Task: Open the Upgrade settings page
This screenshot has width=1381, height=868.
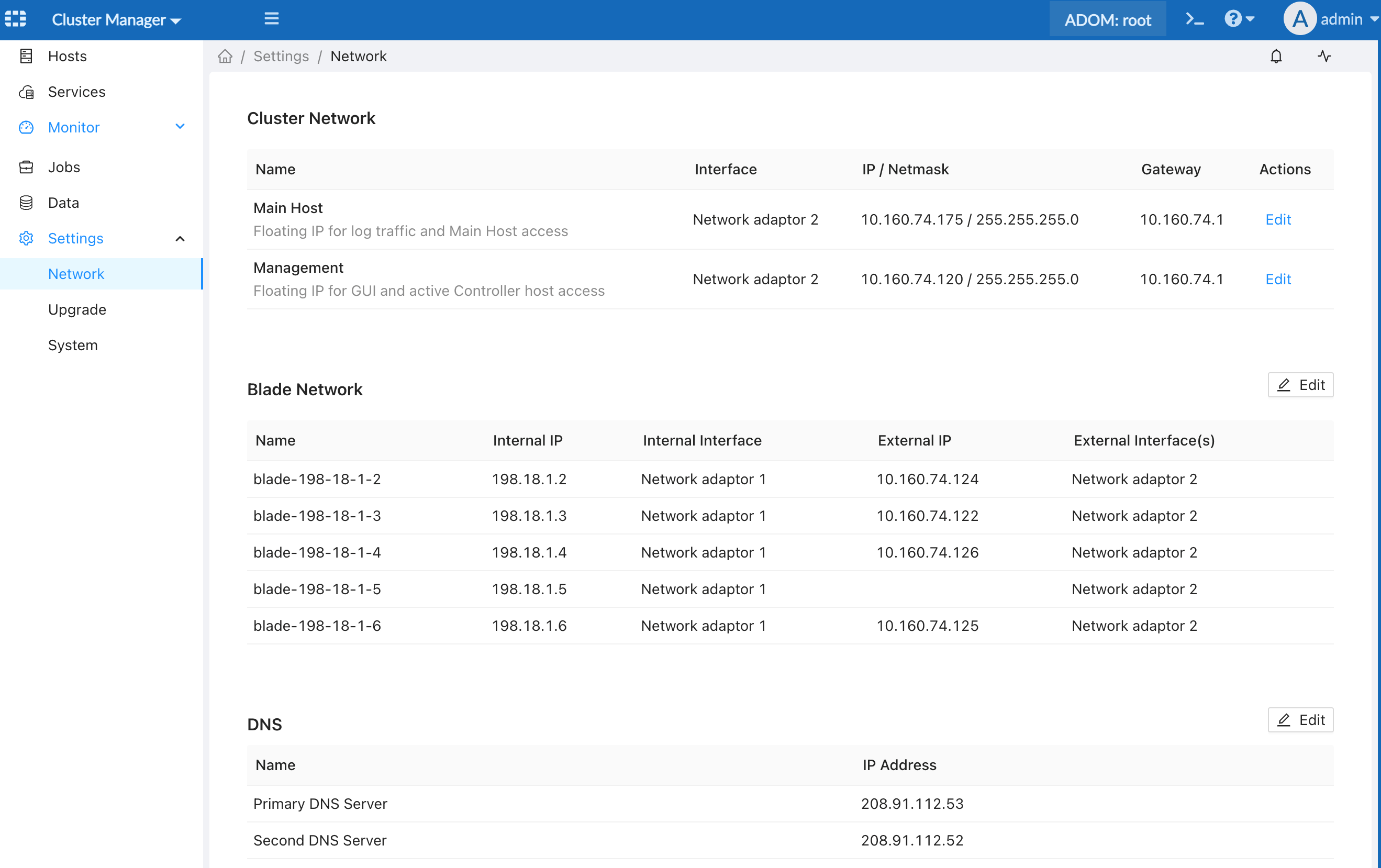Action: pyautogui.click(x=77, y=309)
